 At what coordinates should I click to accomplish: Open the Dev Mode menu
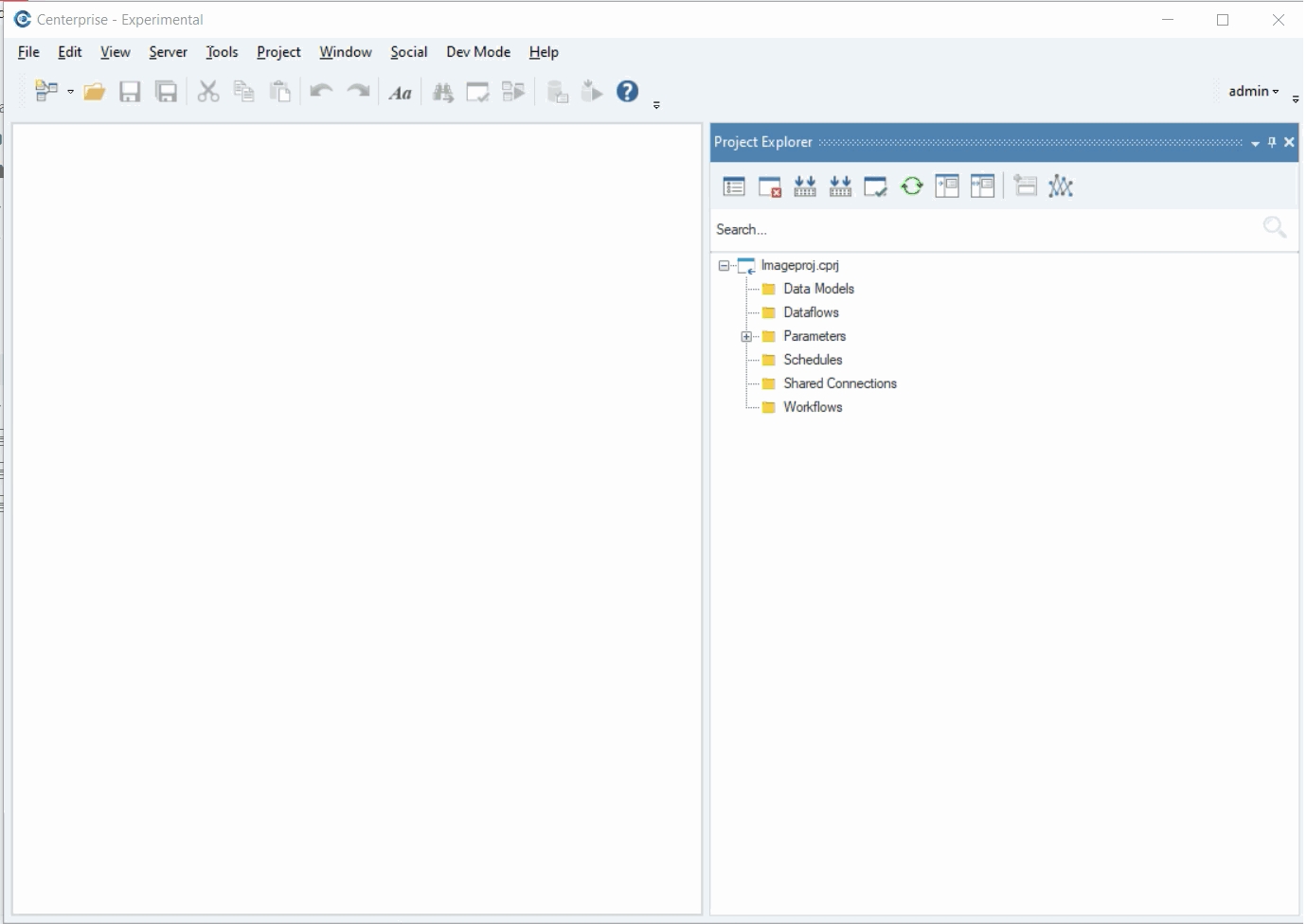pos(477,52)
